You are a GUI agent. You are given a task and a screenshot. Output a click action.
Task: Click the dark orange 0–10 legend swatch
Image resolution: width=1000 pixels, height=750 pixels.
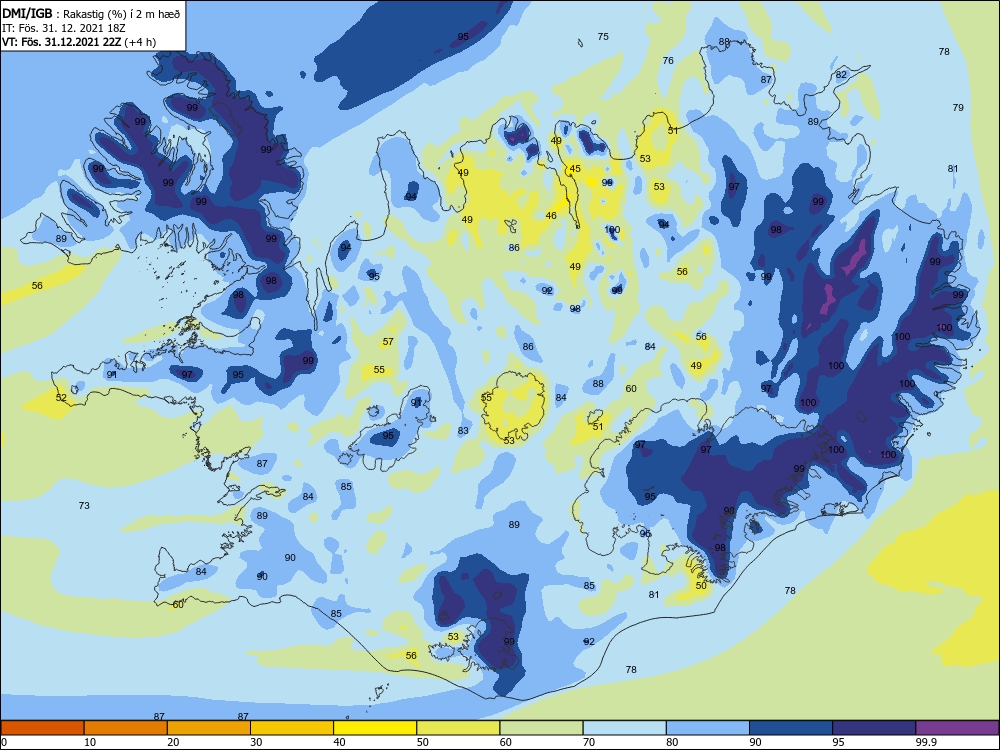coord(42,728)
